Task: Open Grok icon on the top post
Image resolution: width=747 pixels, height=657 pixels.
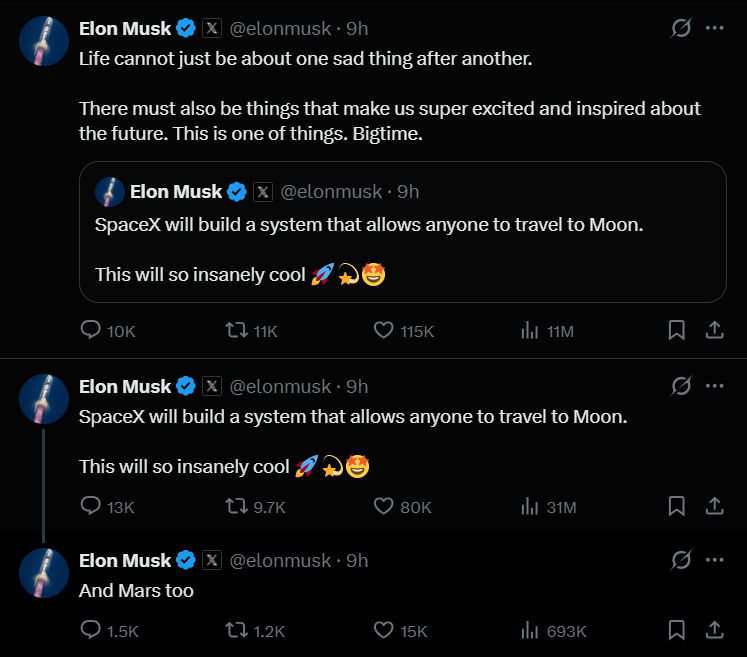Action: pos(681,29)
